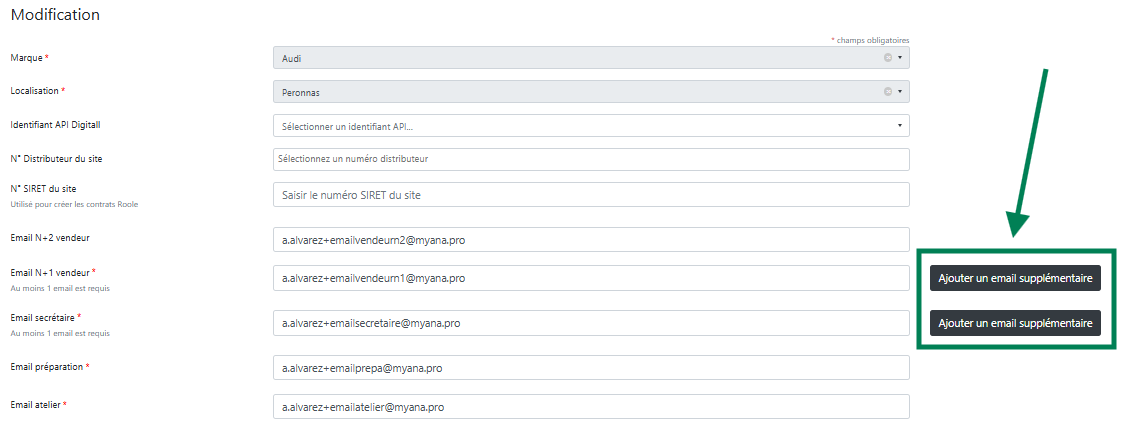
Task: Click the 'Marque' field label
Action: click(26, 58)
